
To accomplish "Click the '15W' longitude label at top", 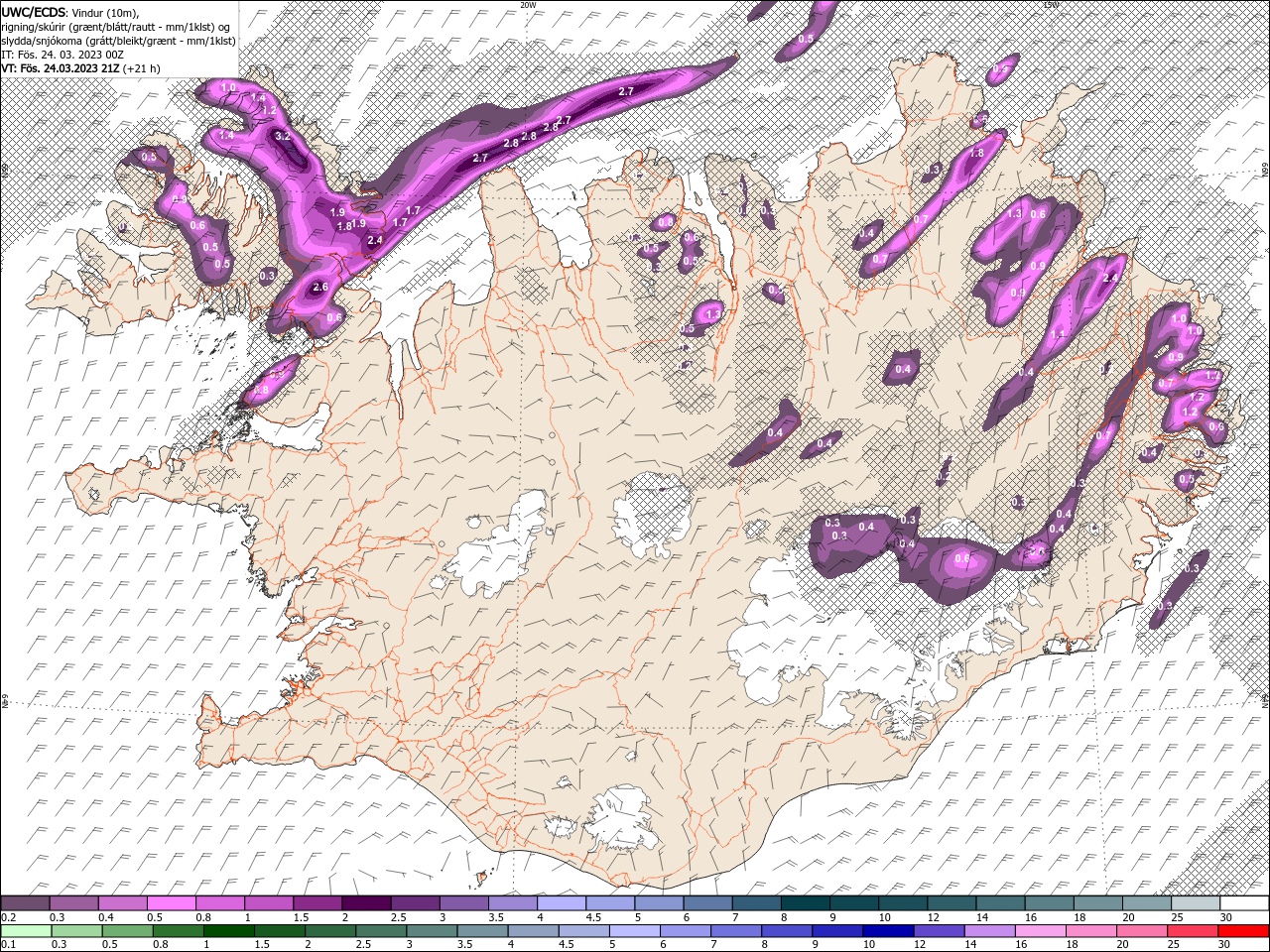I will click(1050, 5).
